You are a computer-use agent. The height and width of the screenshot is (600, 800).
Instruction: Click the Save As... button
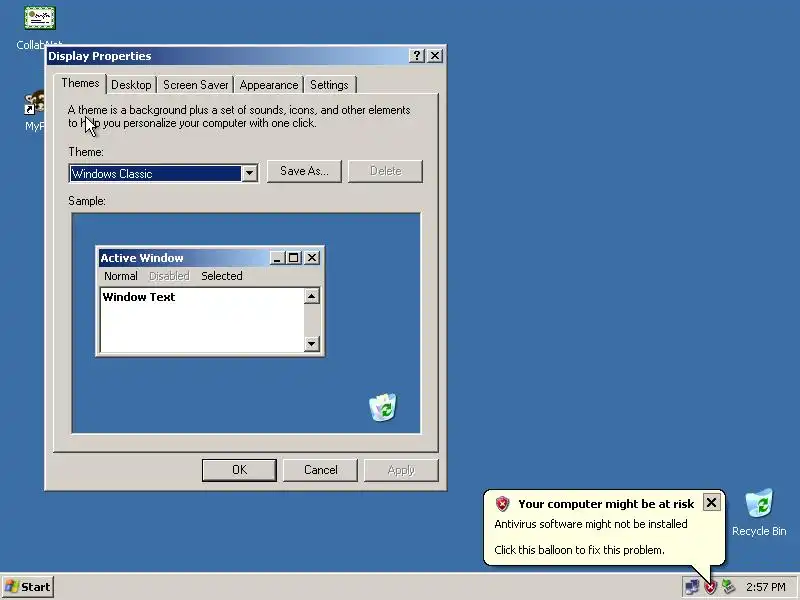point(304,171)
